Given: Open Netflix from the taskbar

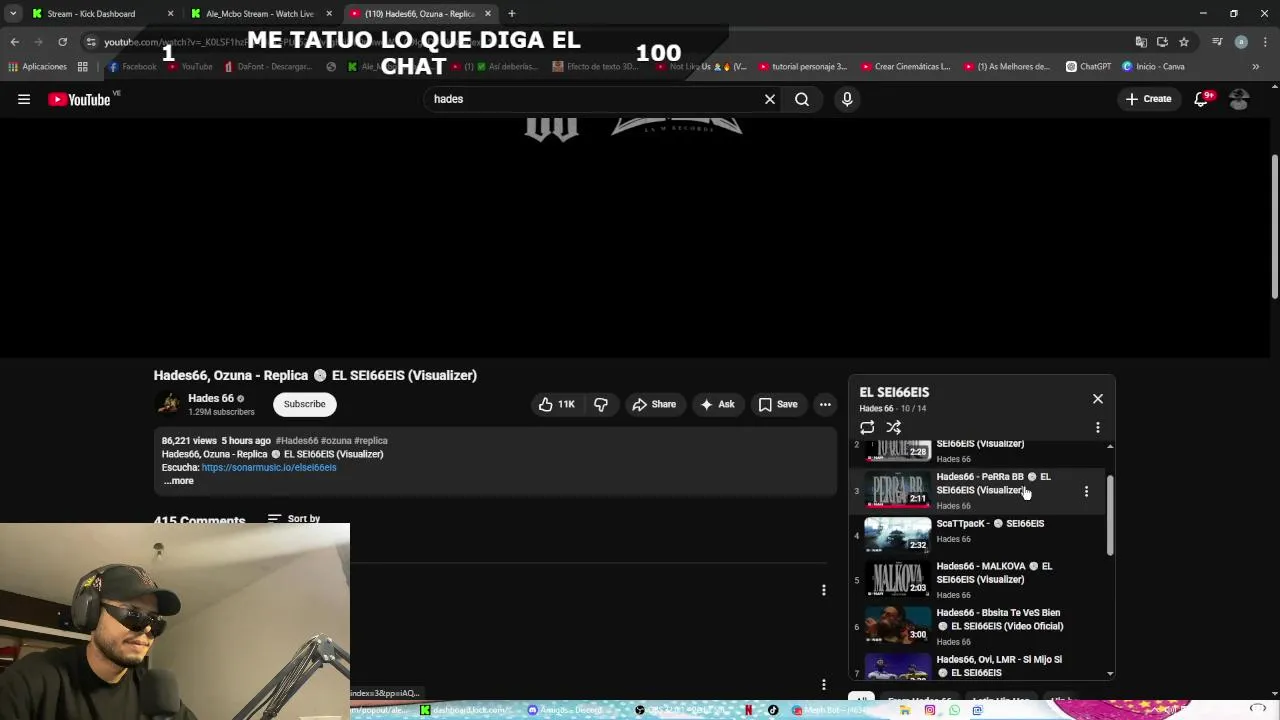Looking at the screenshot, I should tap(748, 710).
